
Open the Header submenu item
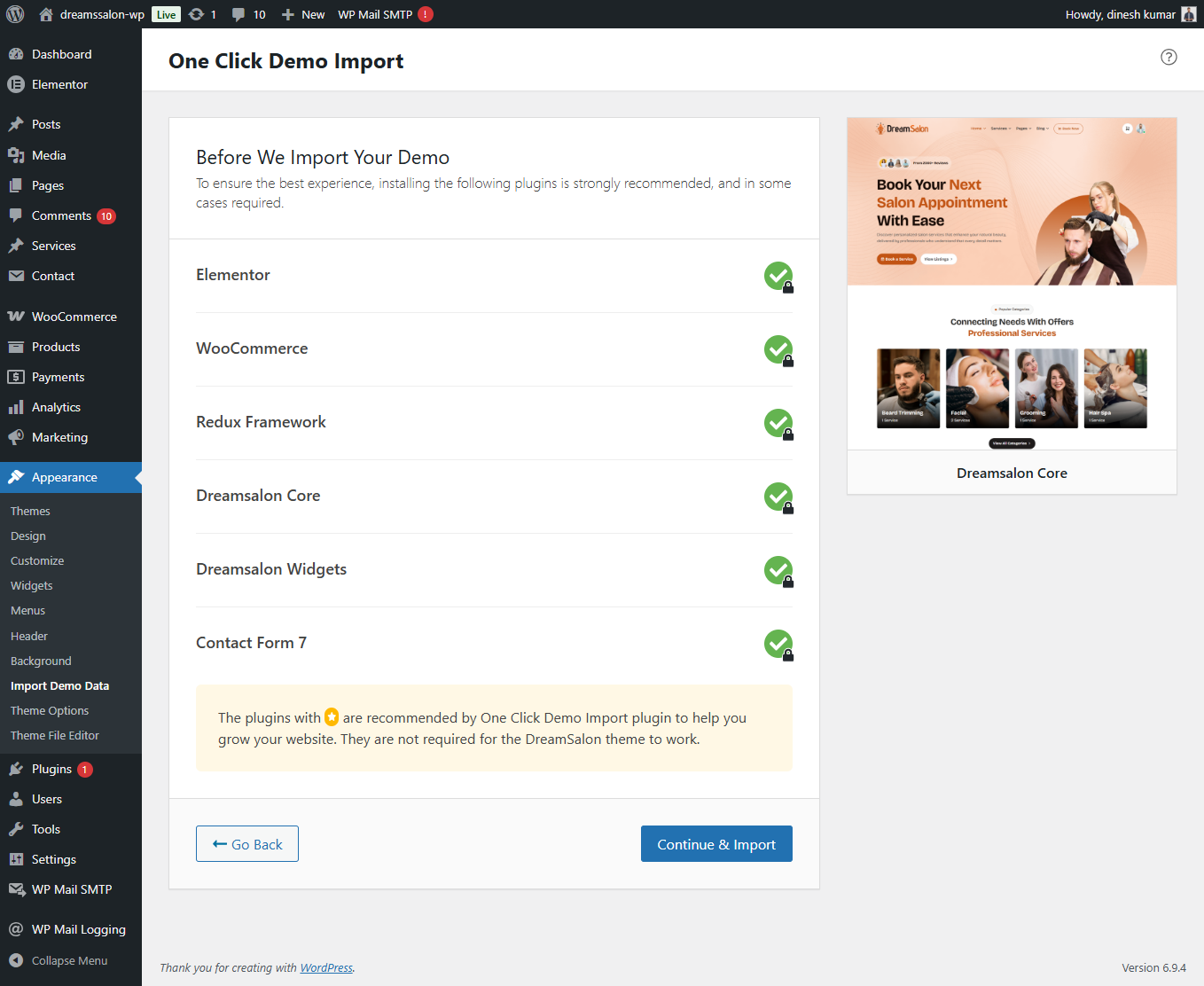coord(29,636)
